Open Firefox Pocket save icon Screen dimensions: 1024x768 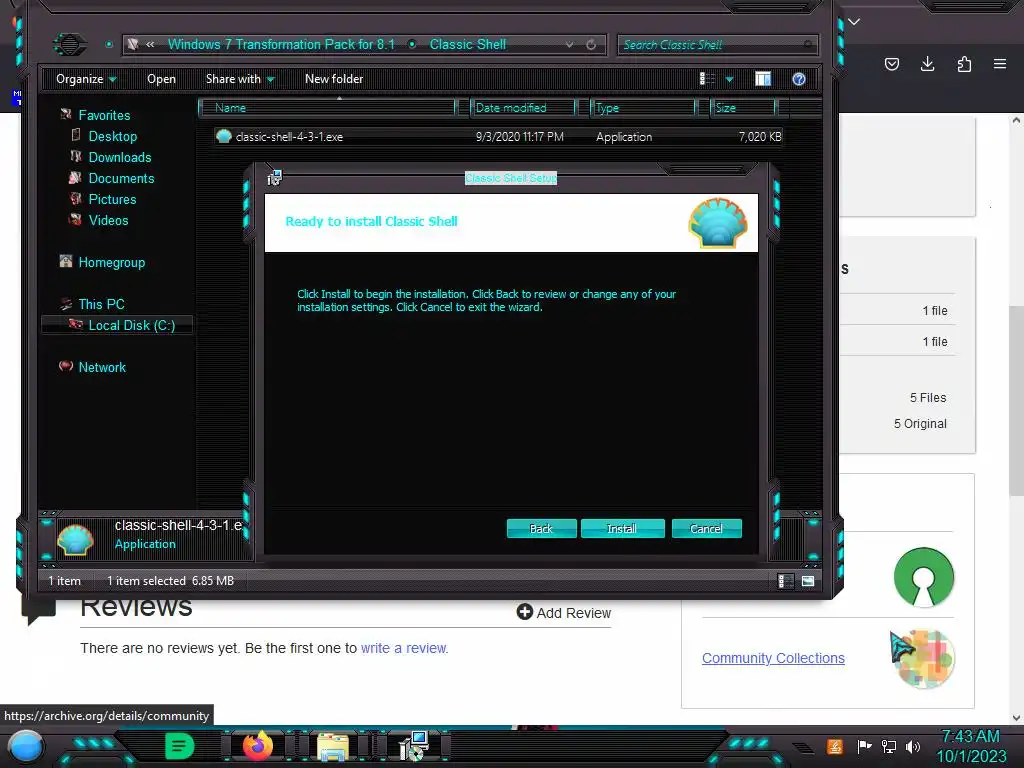coord(891,64)
